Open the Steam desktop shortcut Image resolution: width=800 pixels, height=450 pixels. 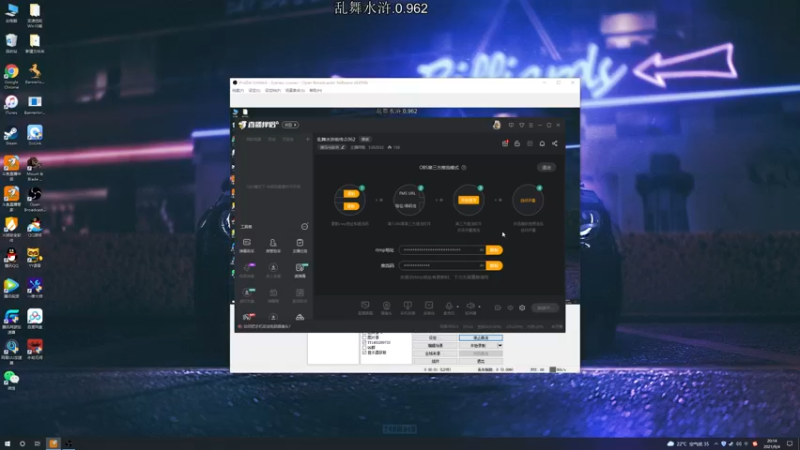11,136
